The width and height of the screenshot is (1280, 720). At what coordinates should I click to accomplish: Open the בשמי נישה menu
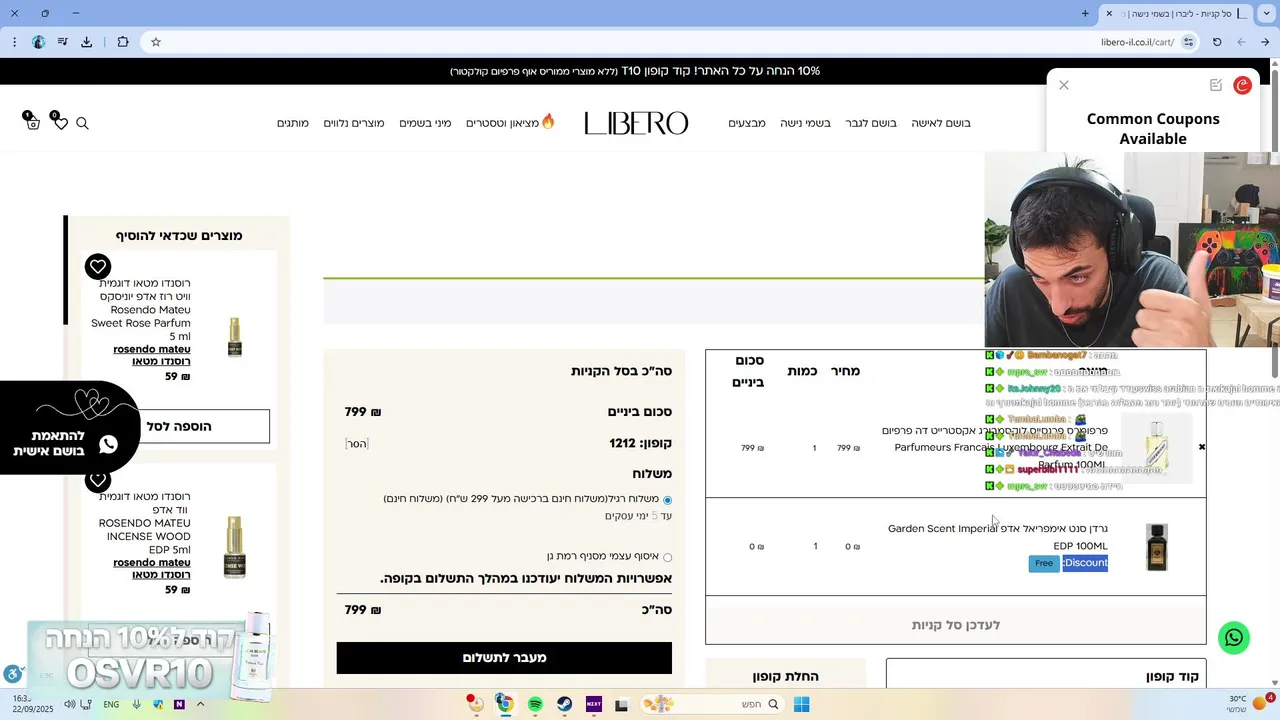pos(805,123)
